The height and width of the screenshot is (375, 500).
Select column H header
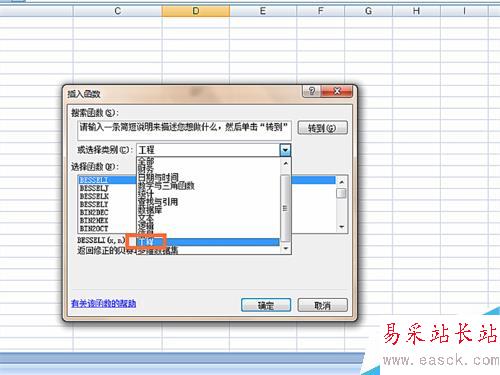416,11
